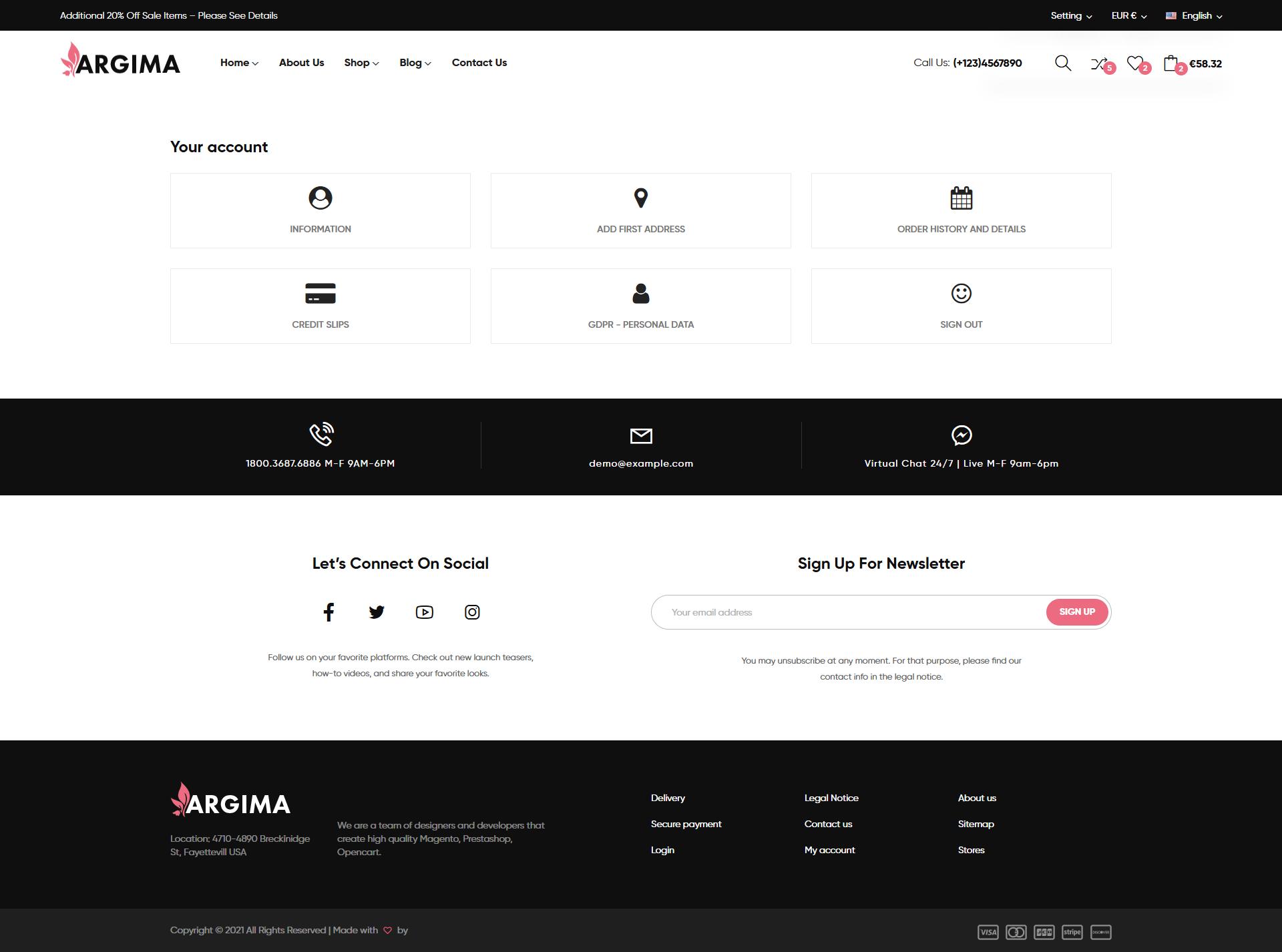1282x952 pixels.
Task: Click the compare shuffle icon
Action: 1098,64
